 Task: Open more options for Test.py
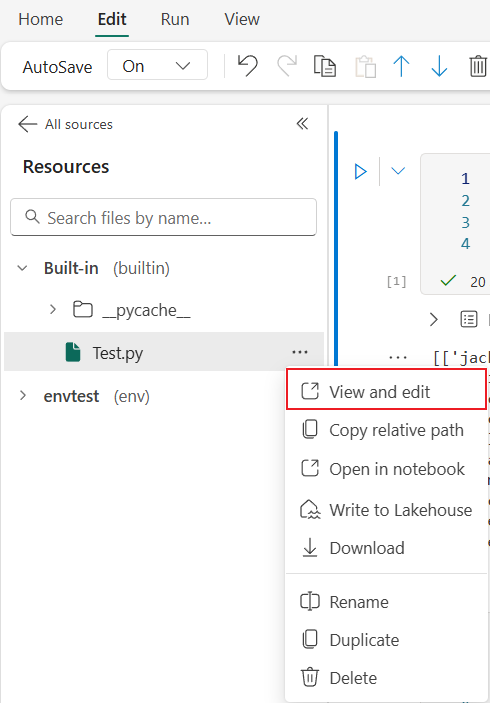point(300,352)
